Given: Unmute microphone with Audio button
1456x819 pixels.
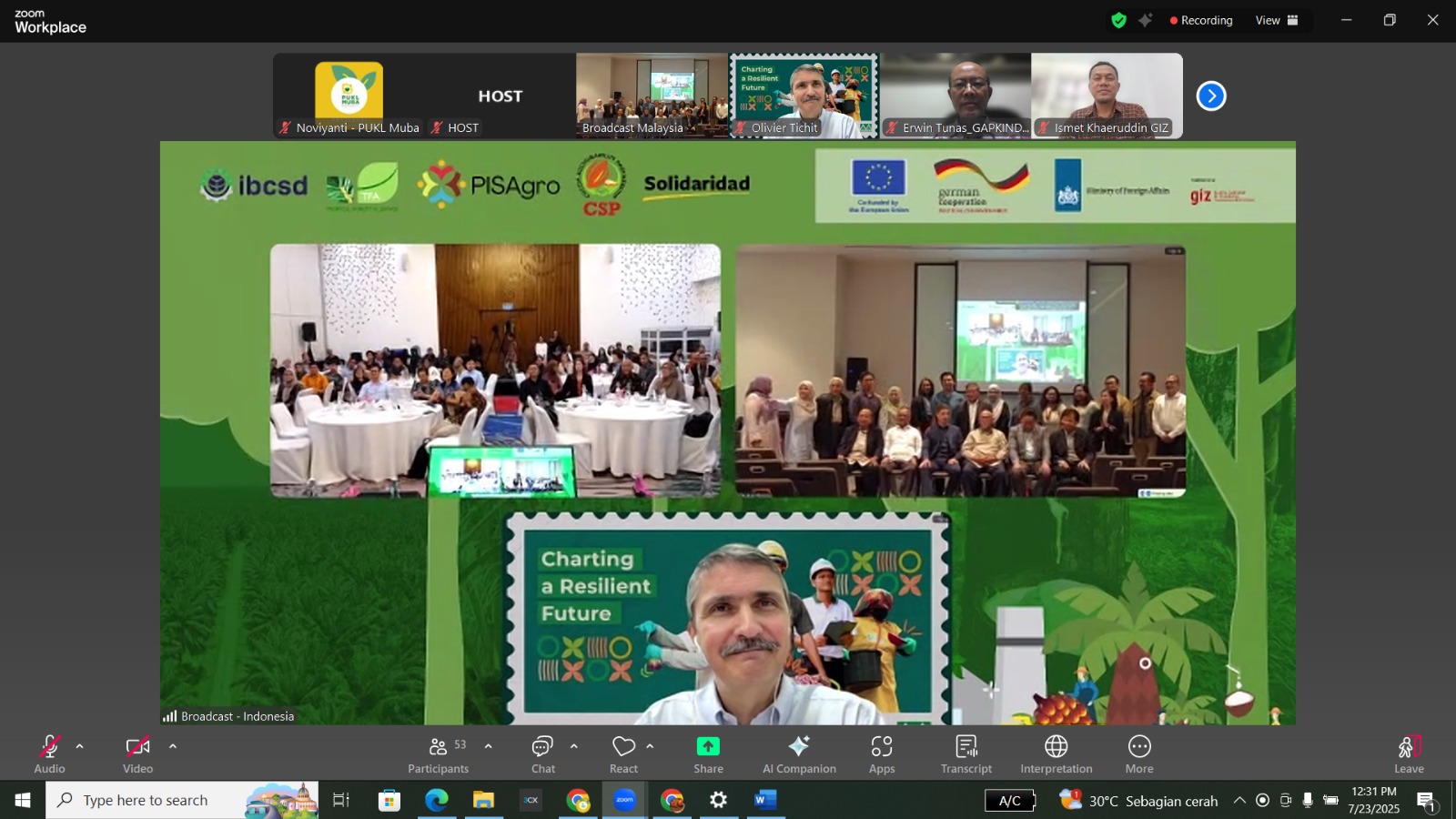Looking at the screenshot, I should click(x=49, y=754).
